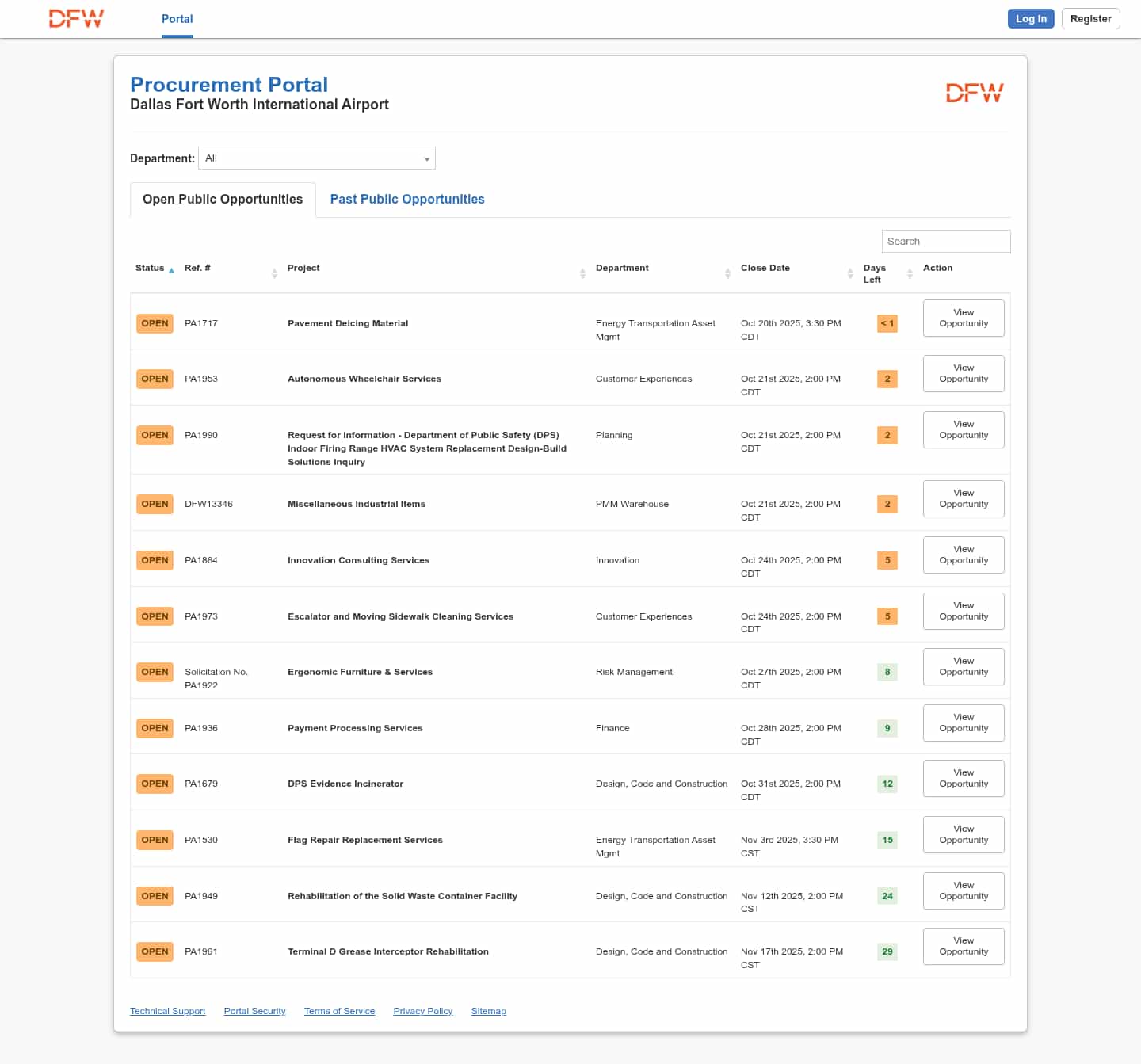The width and height of the screenshot is (1141, 1064).
Task: View opportunity for Payment Processing Services
Action: pos(964,723)
